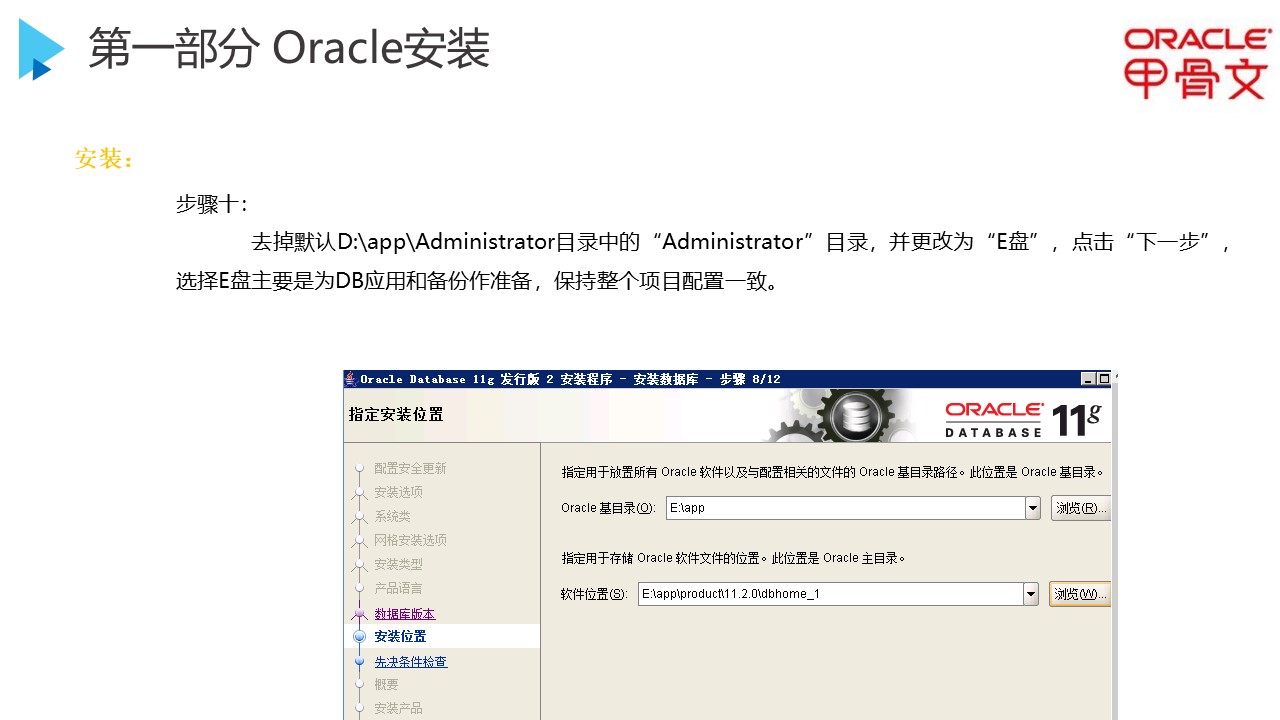Select the 概要 step
Viewport: 1280px width, 720px height.
[386, 684]
